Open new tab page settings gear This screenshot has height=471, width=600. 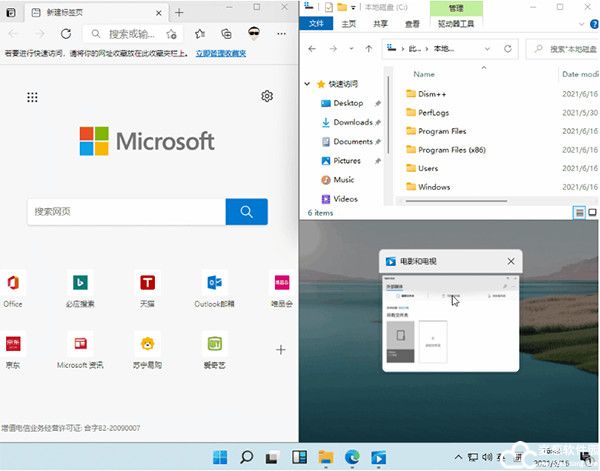coord(267,96)
